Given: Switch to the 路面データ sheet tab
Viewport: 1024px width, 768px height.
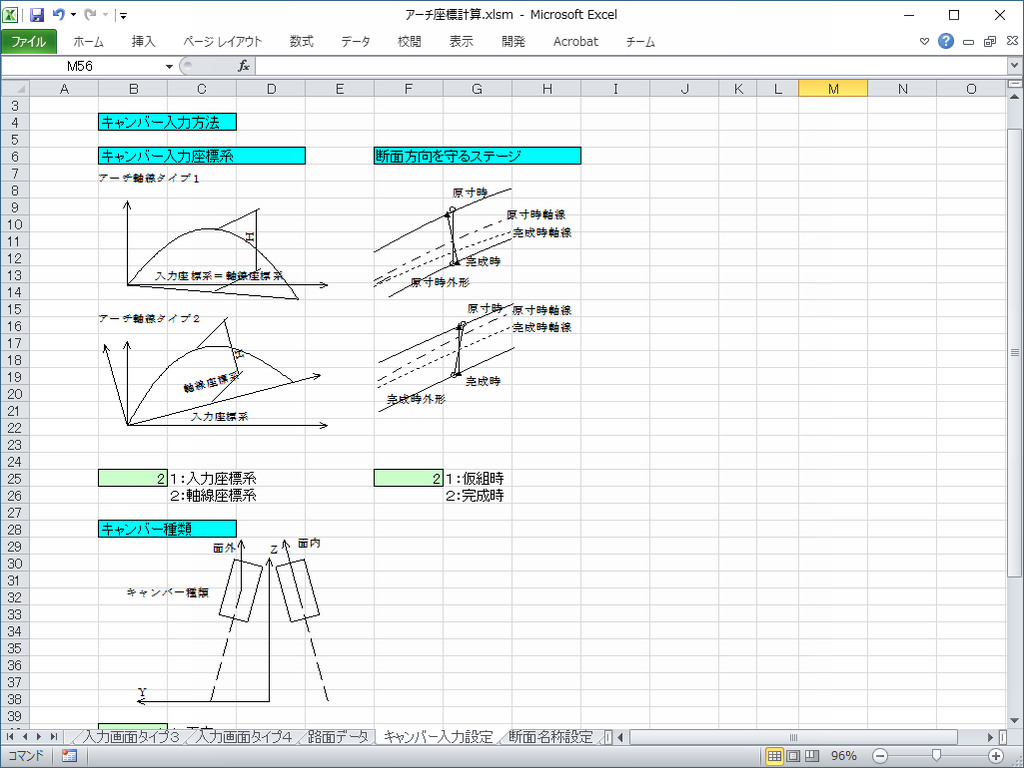Looking at the screenshot, I should [338, 737].
